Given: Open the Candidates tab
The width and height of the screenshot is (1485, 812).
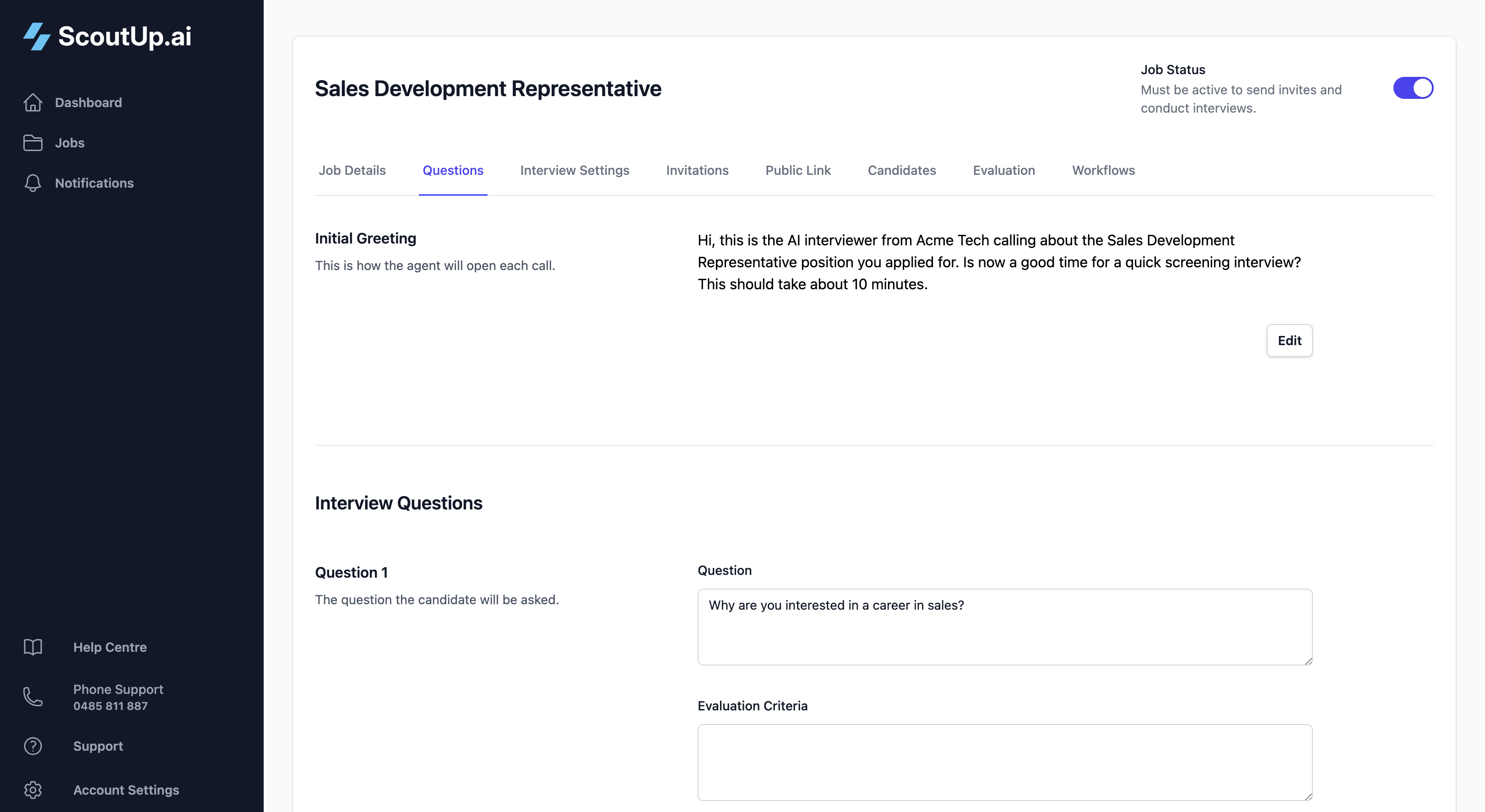Looking at the screenshot, I should point(902,171).
